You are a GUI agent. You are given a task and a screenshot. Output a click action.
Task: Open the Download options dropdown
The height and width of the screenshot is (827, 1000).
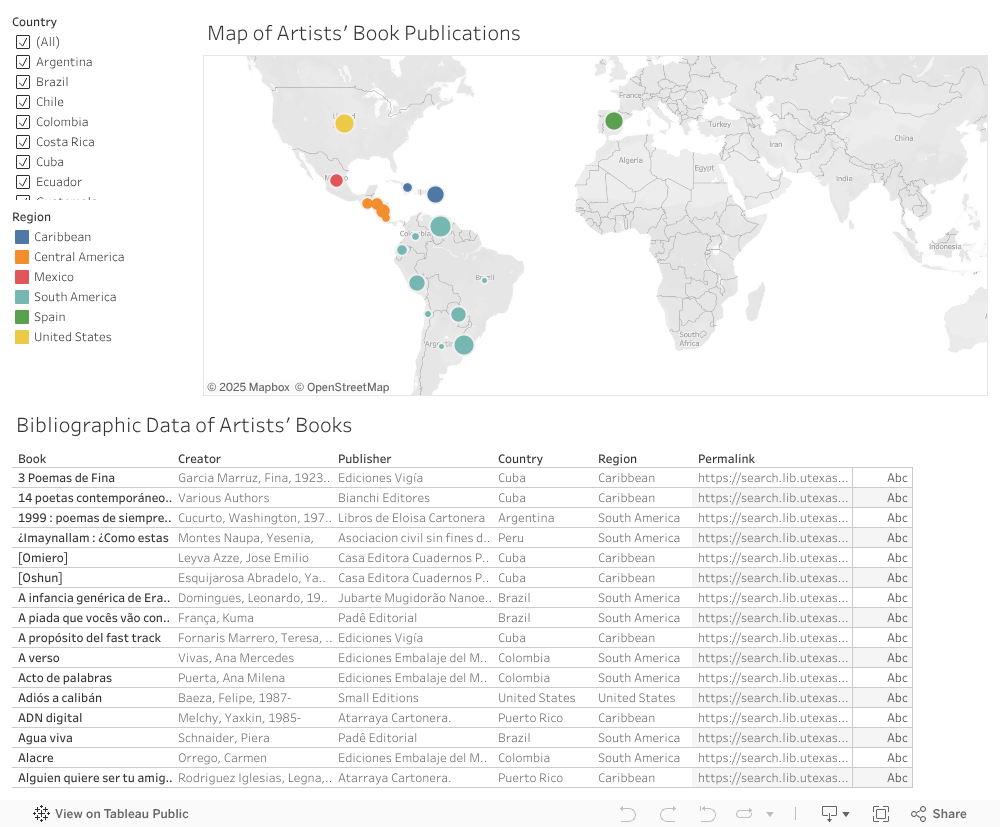pyautogui.click(x=835, y=814)
